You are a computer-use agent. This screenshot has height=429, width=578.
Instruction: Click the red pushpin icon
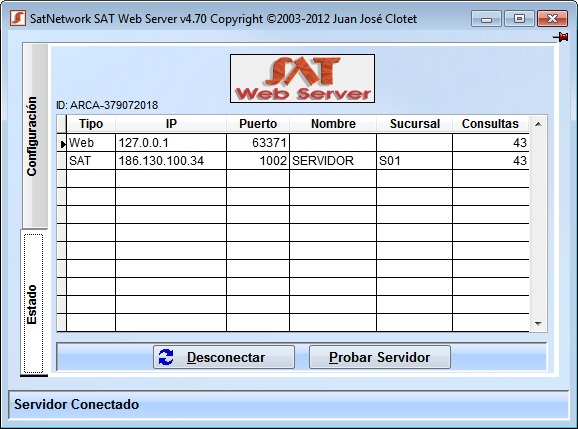coord(561,37)
